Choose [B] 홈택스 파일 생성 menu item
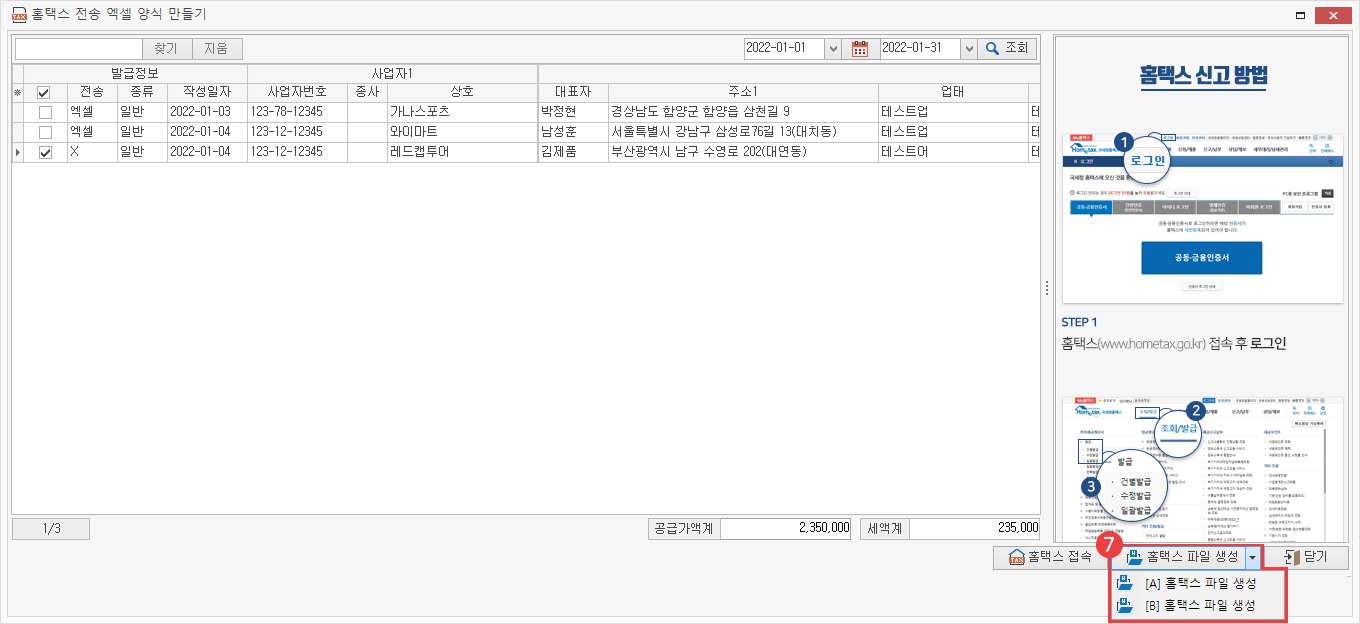The height and width of the screenshot is (624, 1360). [x=1198, y=606]
